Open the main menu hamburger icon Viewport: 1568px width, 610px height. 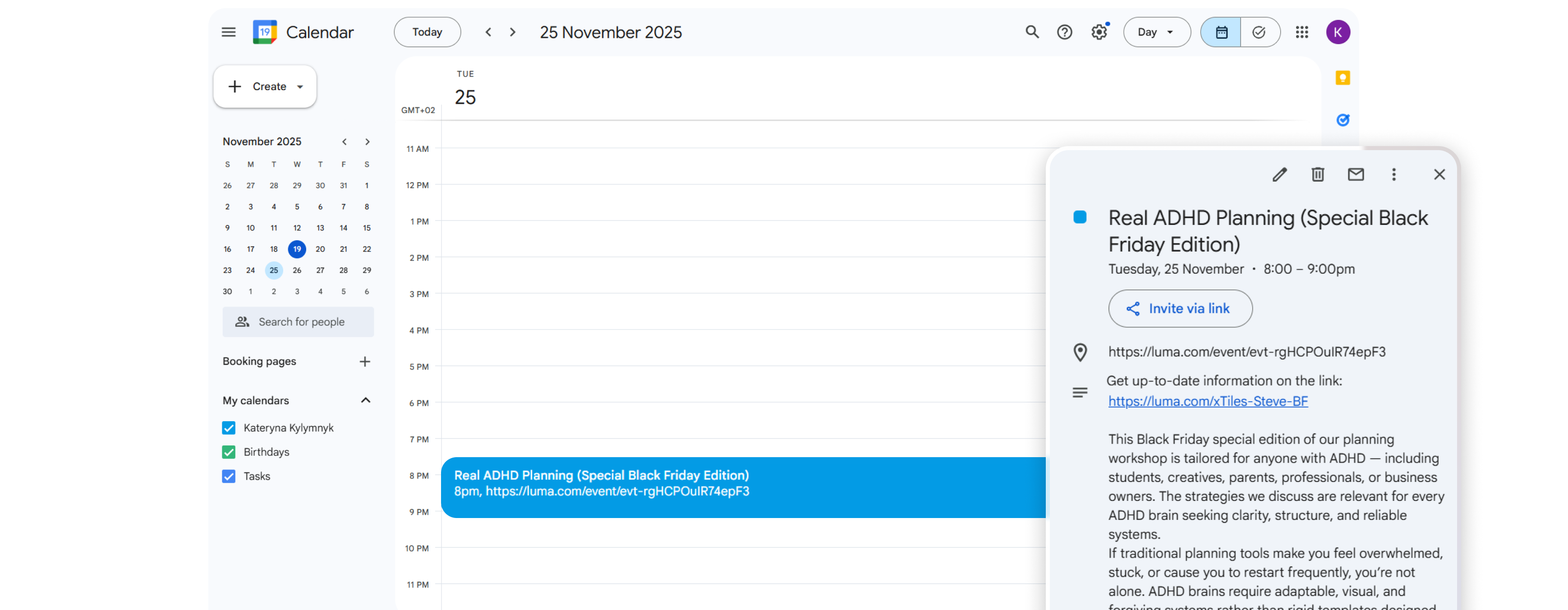click(228, 32)
